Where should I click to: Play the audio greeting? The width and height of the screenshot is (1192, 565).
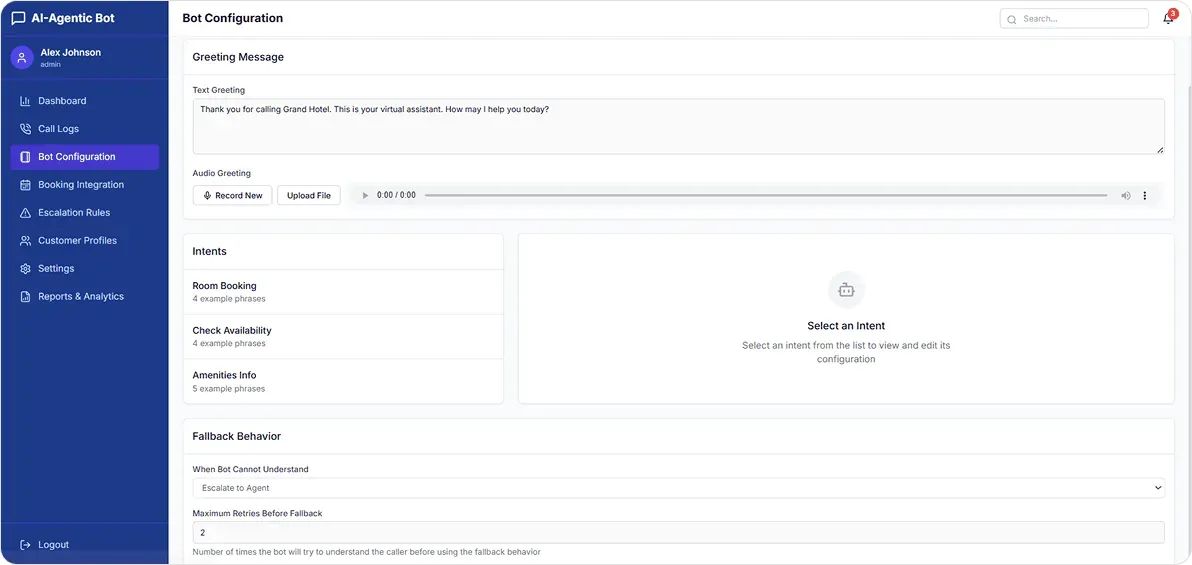click(x=365, y=195)
